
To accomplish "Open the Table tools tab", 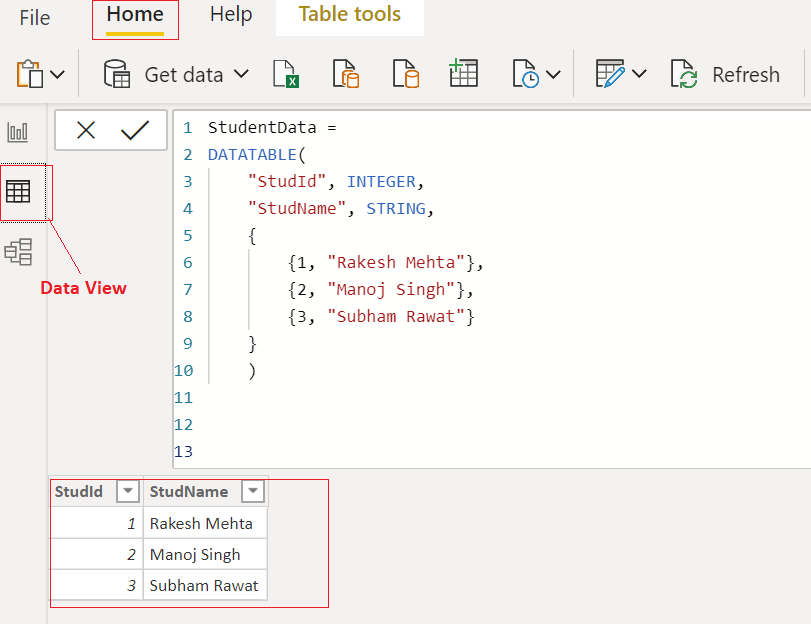I will (350, 14).
